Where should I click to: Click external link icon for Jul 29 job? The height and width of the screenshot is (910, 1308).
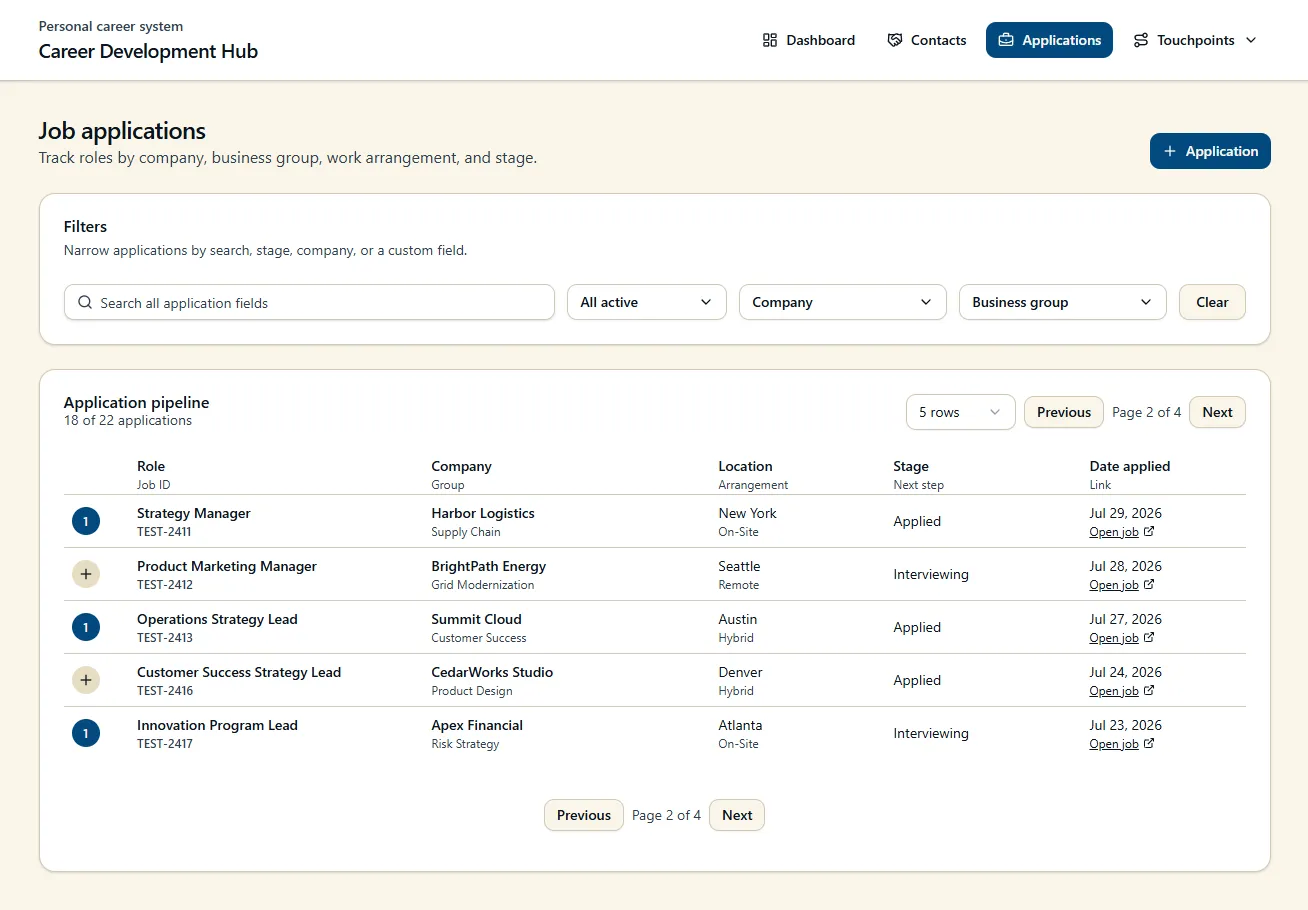coord(1149,531)
